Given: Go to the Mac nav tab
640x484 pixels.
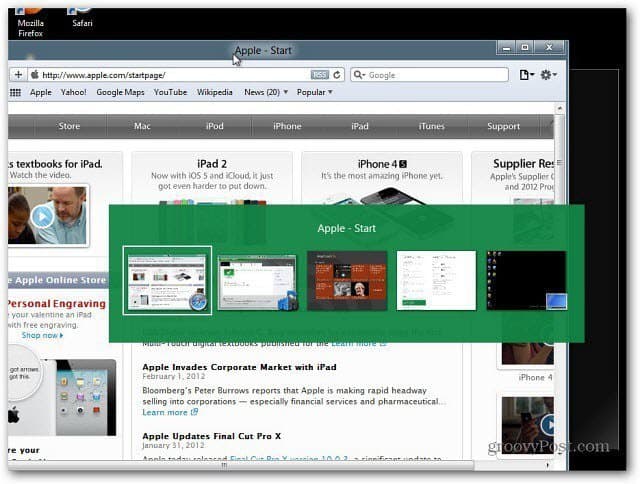Looking at the screenshot, I should point(142,126).
